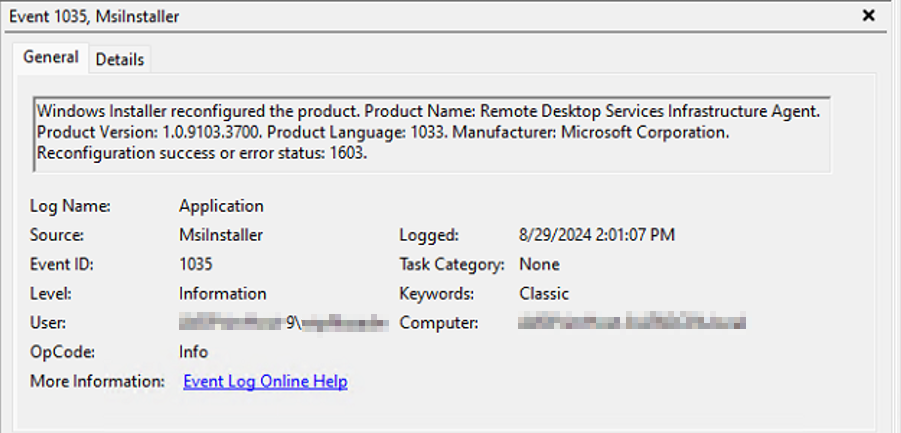Viewport: 901px width, 433px height.
Task: Click the 'More Information:' label
Action: (97, 381)
